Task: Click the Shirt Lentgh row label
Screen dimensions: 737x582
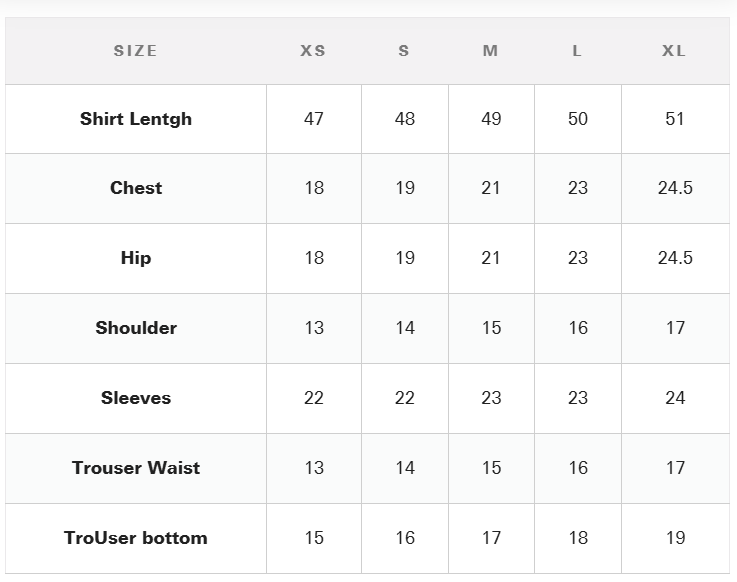Action: coord(136,119)
